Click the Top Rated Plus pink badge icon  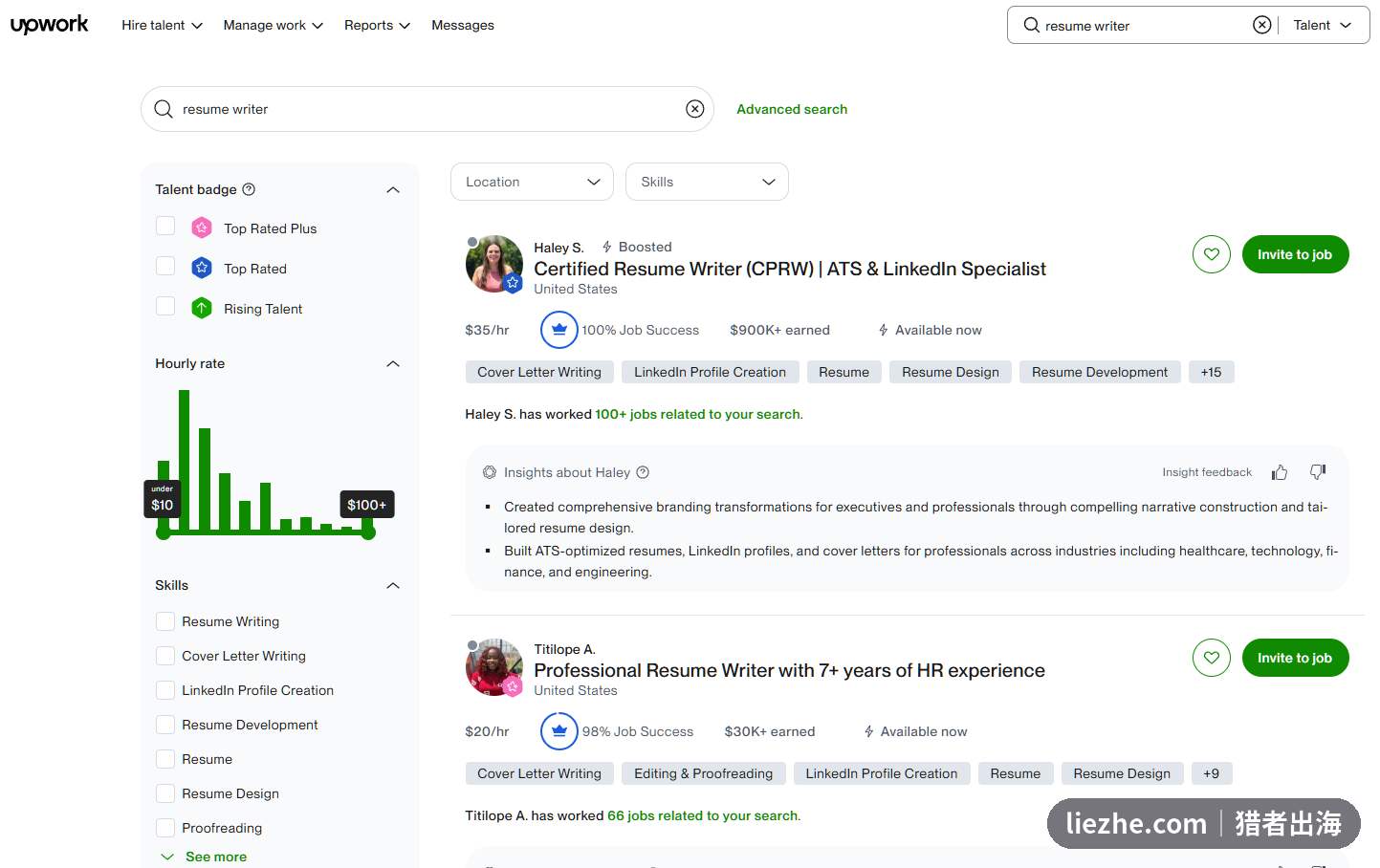202,228
